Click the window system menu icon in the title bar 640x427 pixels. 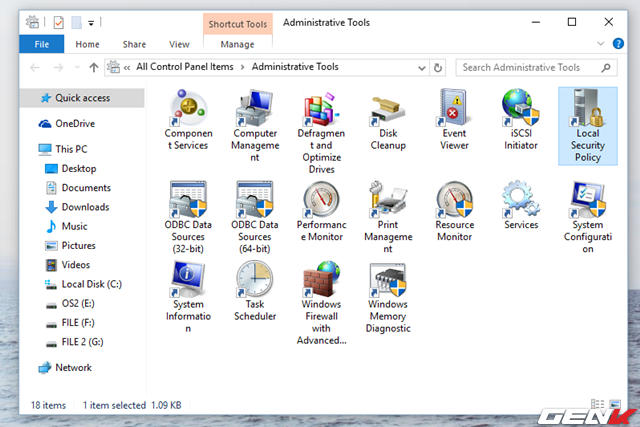pos(32,22)
